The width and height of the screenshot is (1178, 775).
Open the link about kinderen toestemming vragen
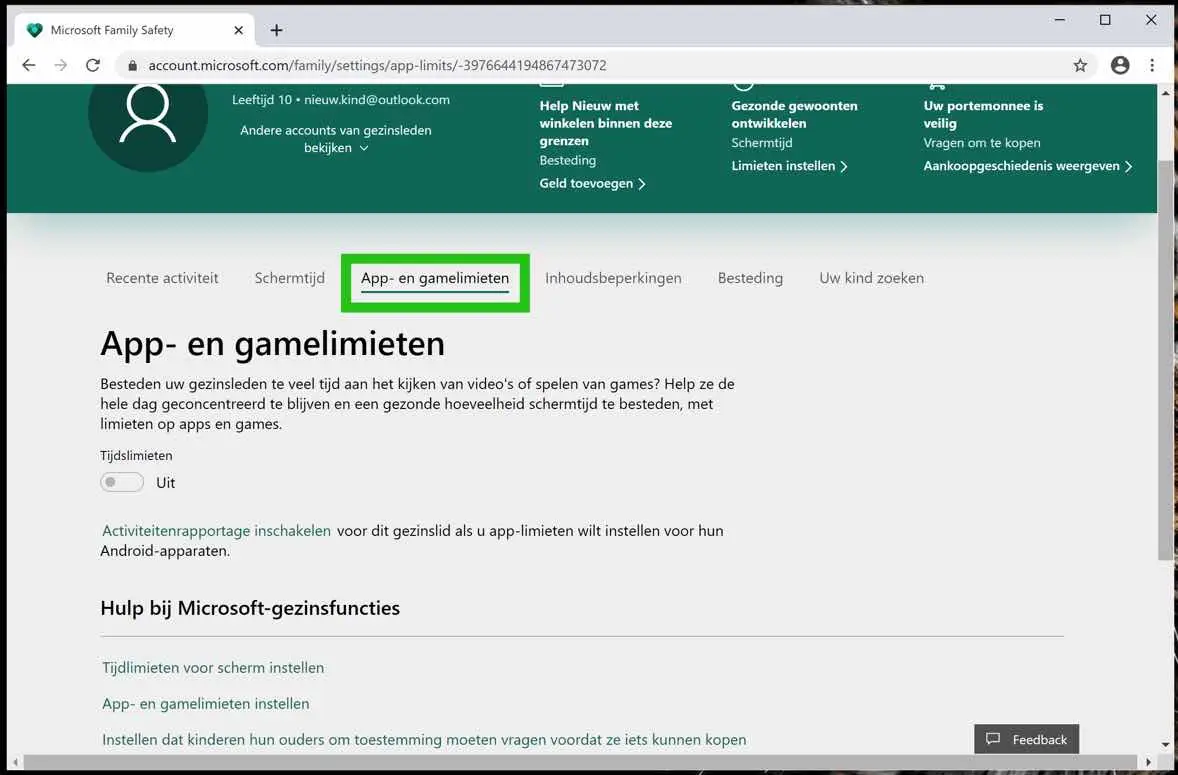424,740
